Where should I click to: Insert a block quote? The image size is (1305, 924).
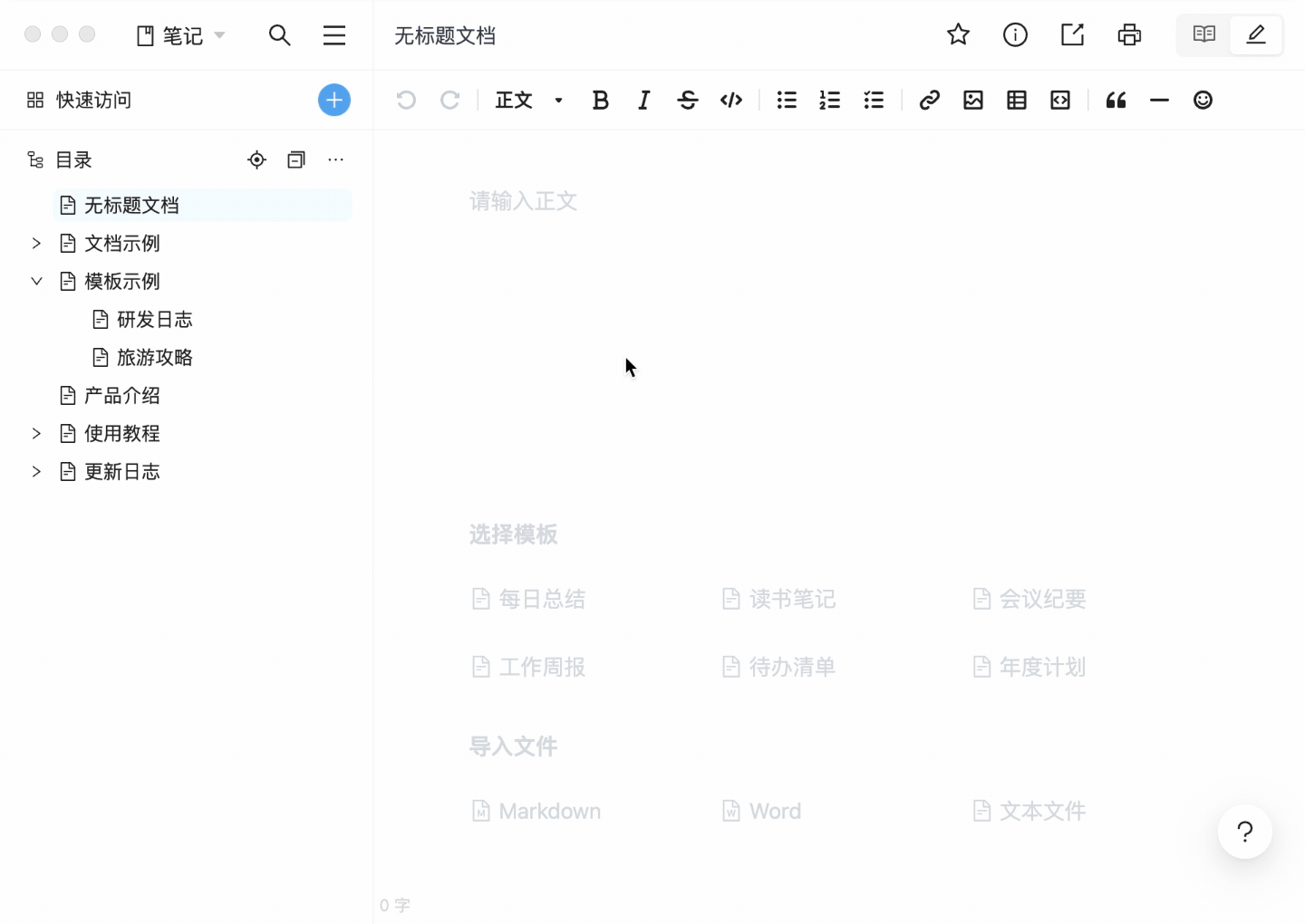coord(1116,100)
